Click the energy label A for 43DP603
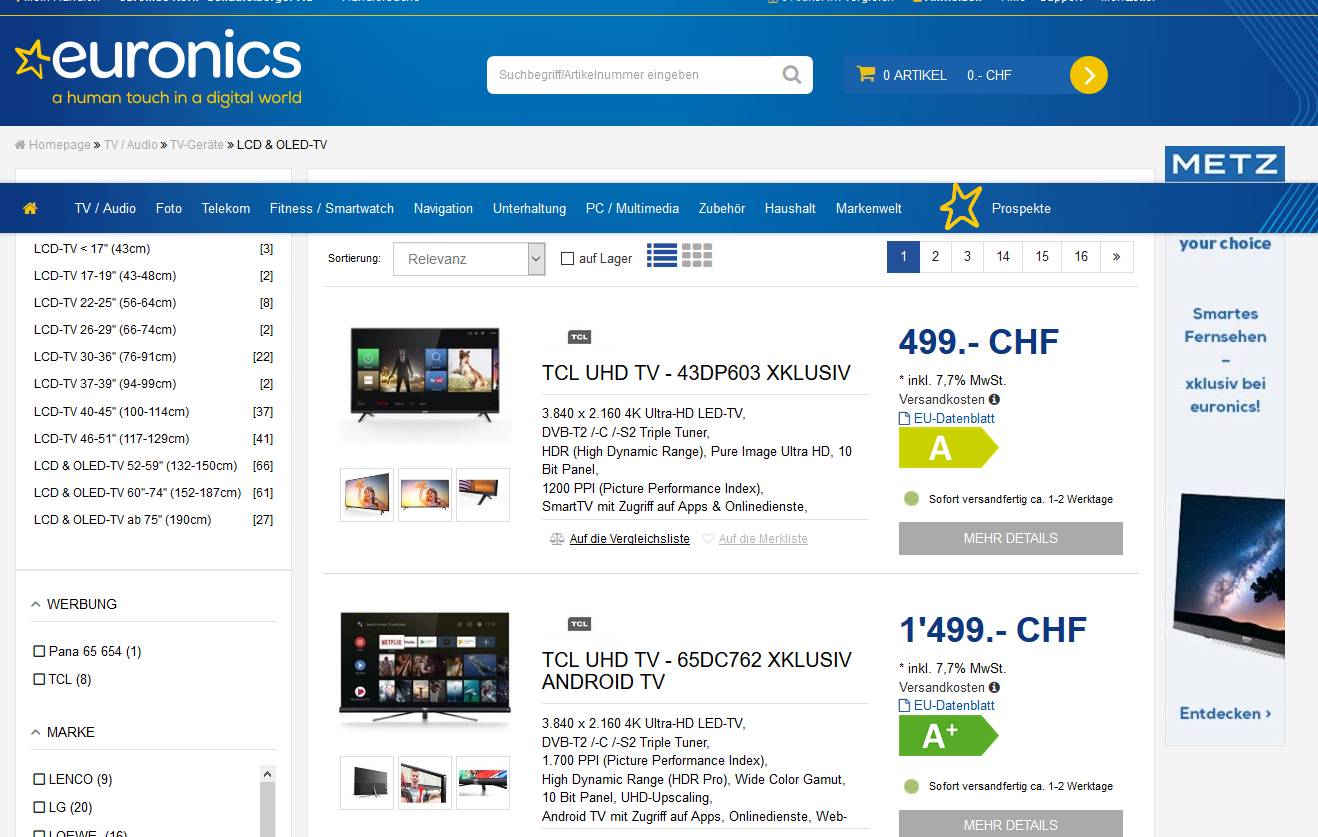Image resolution: width=1318 pixels, height=837 pixels. click(948, 448)
